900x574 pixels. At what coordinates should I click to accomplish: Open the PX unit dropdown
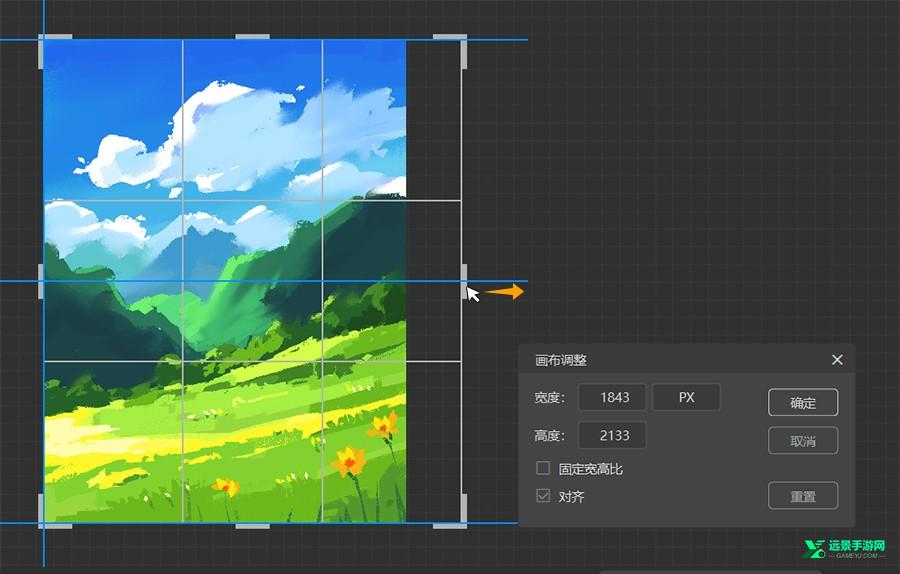tap(686, 397)
